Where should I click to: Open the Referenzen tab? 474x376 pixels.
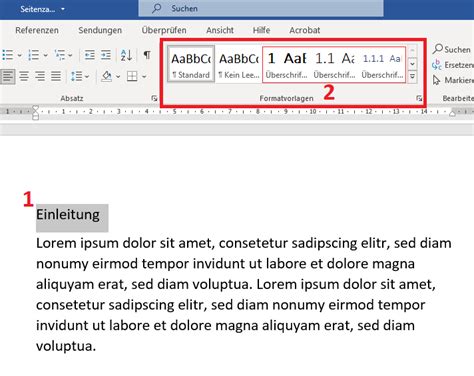tap(37, 30)
